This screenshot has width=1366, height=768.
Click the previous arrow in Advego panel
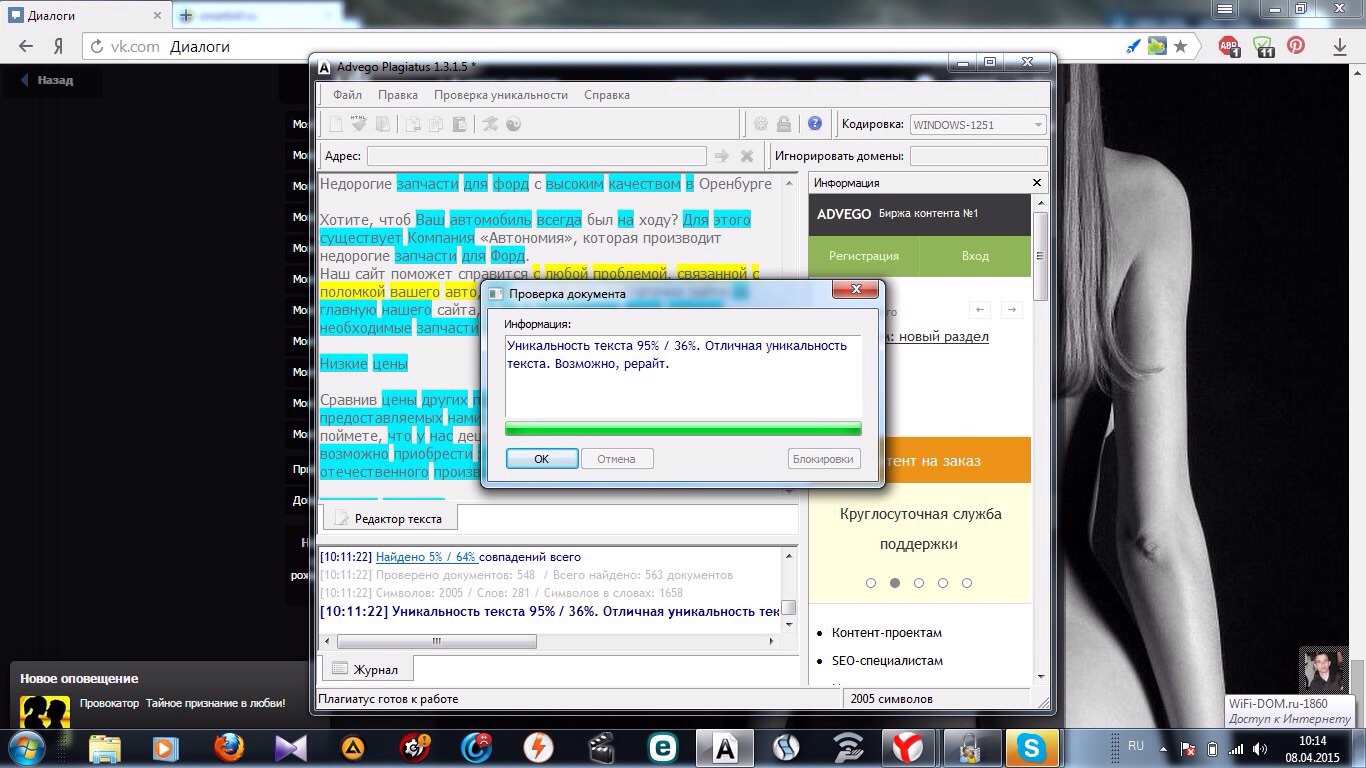coord(981,310)
